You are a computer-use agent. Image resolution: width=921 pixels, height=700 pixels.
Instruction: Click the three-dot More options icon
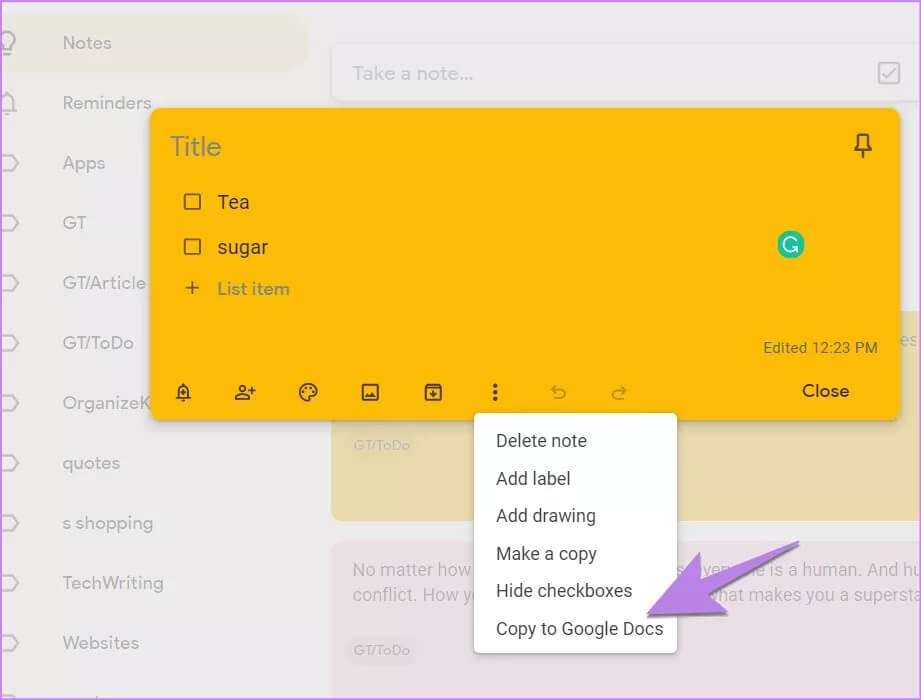pyautogui.click(x=495, y=392)
